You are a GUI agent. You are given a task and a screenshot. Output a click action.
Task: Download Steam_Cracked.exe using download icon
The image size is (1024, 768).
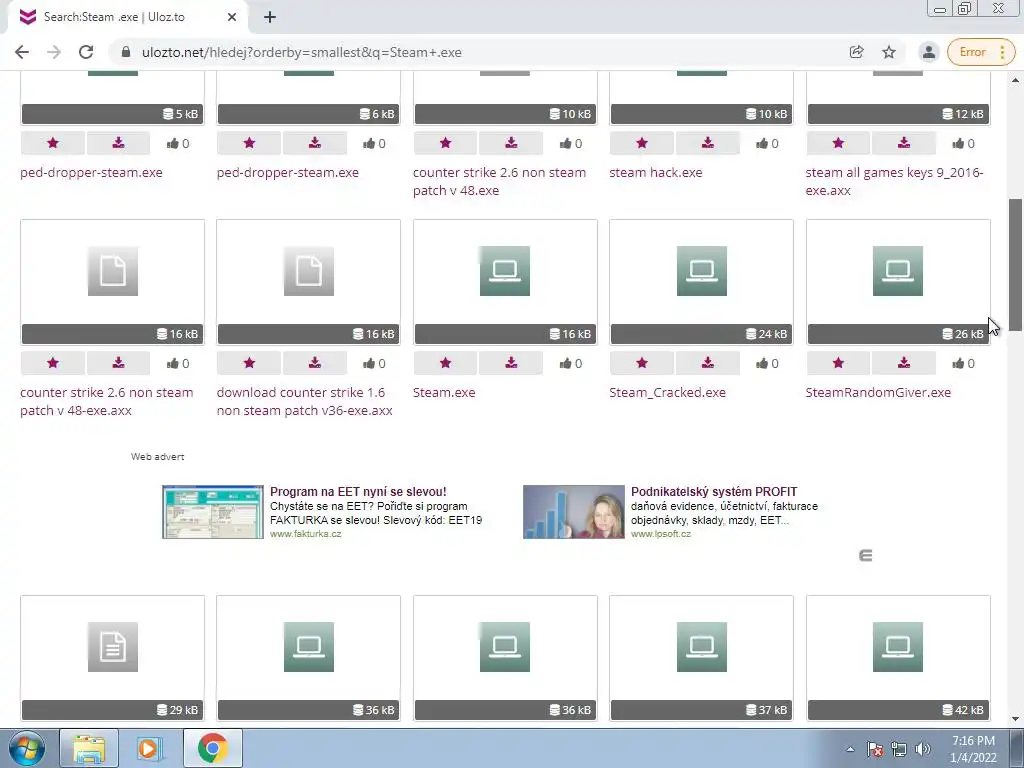(707, 363)
